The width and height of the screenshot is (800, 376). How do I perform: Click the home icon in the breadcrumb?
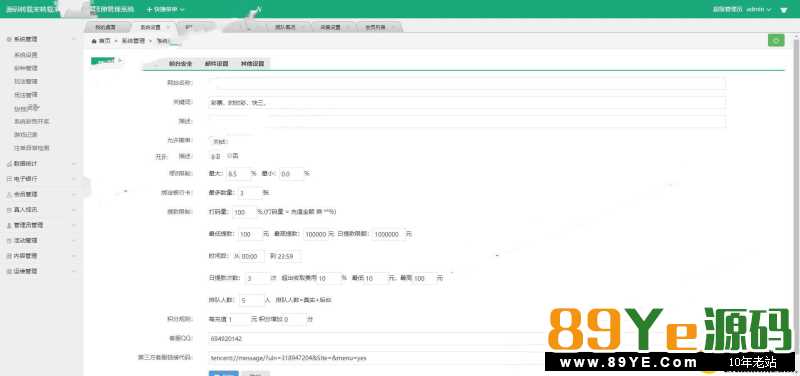[94, 41]
